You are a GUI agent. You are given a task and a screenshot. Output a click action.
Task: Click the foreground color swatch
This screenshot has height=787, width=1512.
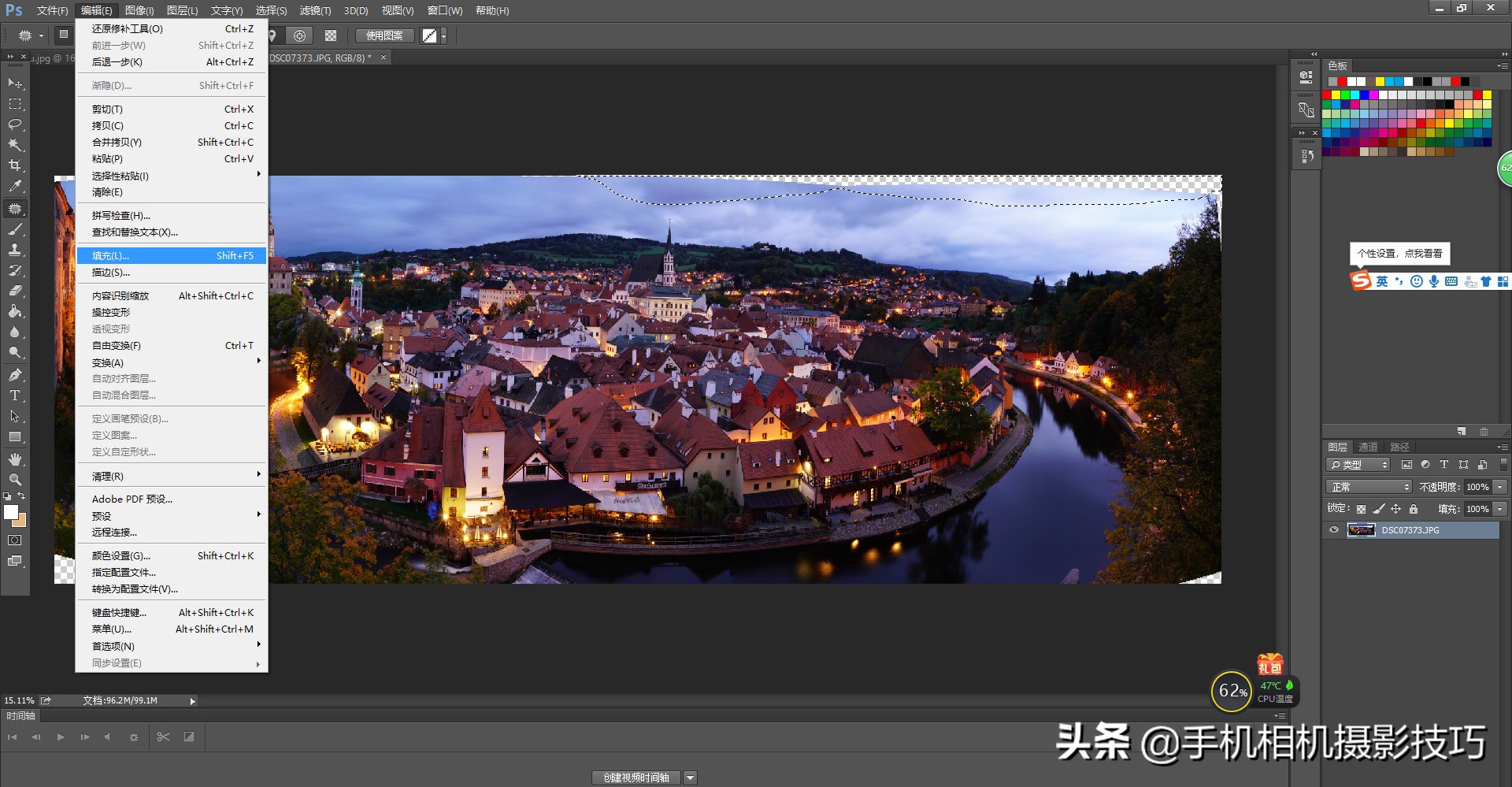click(x=11, y=513)
